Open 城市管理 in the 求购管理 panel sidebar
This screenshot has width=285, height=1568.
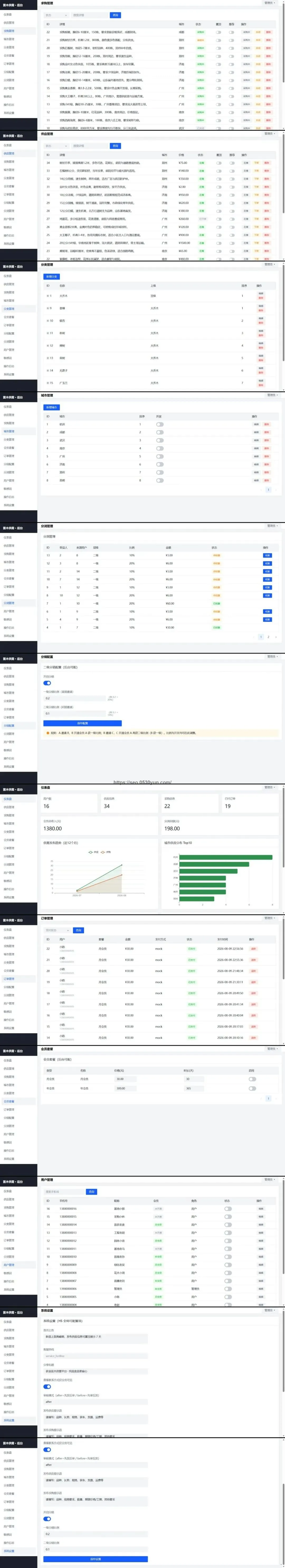tap(8, 39)
